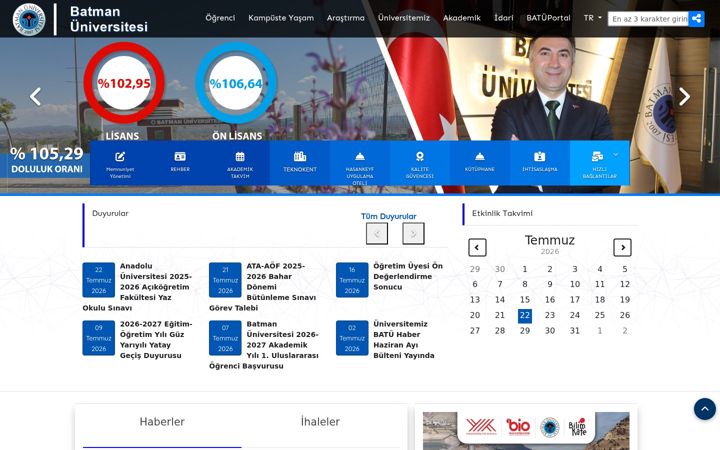Open the Üniversitemiz menu

point(404,18)
